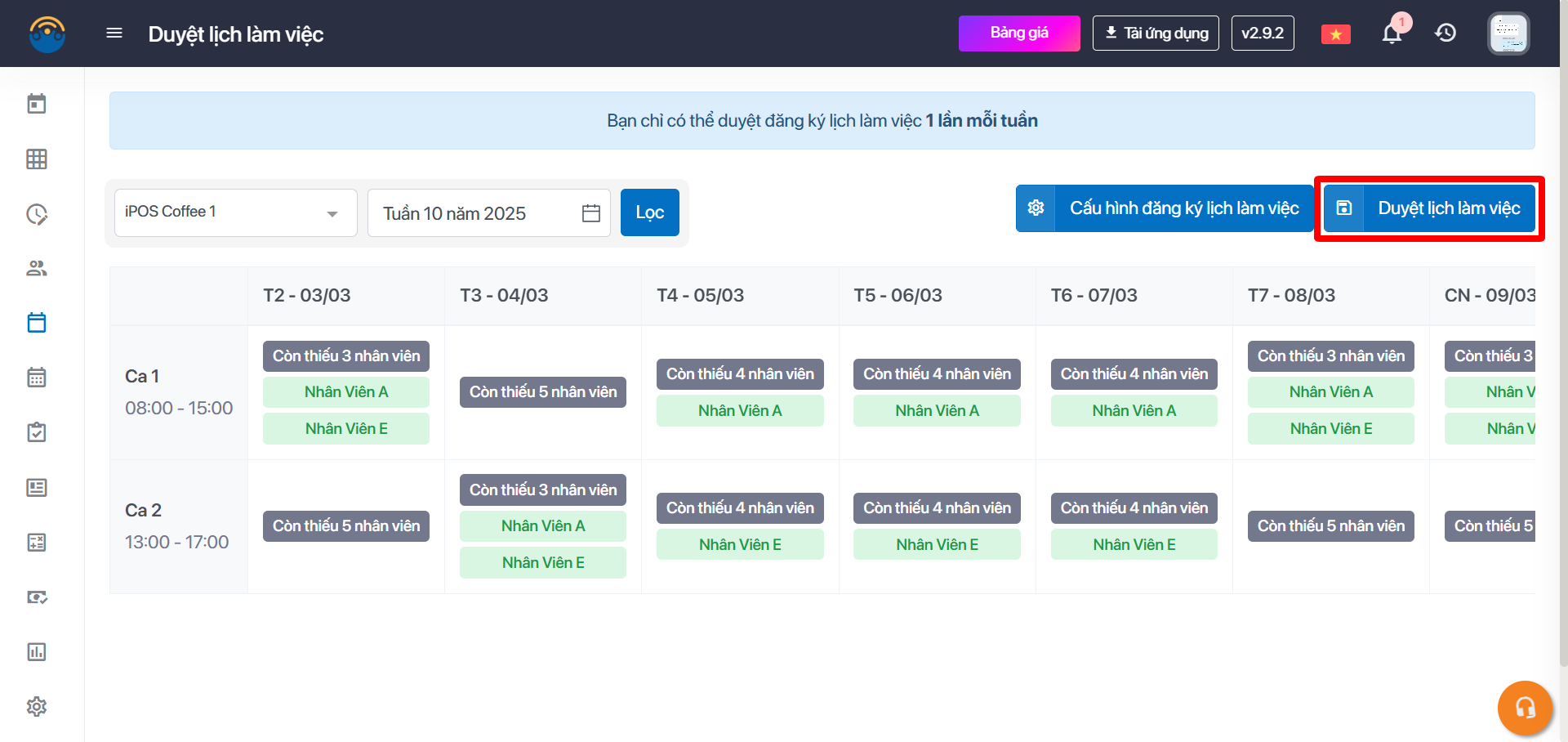Screen dimensions: 1568x742
Task: Select Nhân Viên E in Ca 1 Monday
Action: 346,429
